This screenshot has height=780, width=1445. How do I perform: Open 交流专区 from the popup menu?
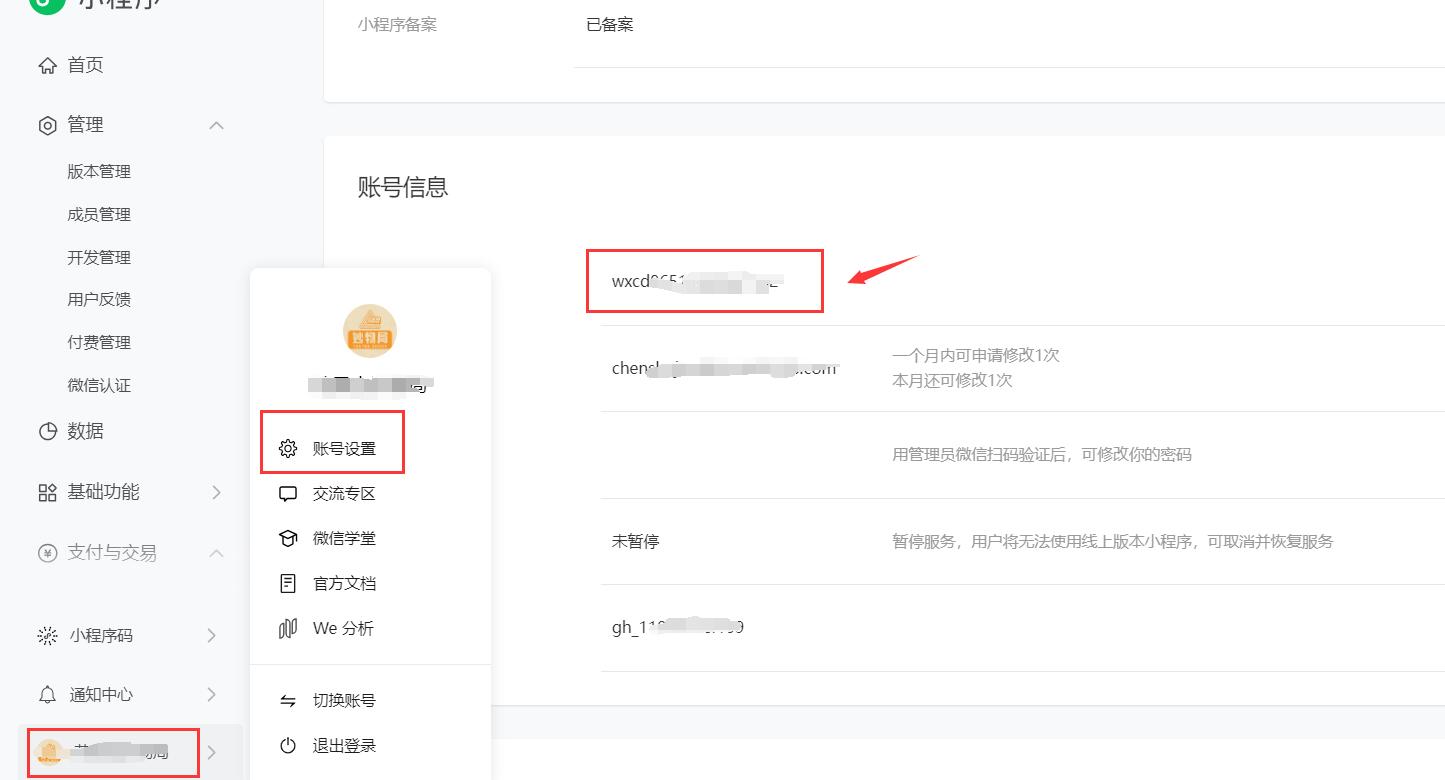(344, 494)
